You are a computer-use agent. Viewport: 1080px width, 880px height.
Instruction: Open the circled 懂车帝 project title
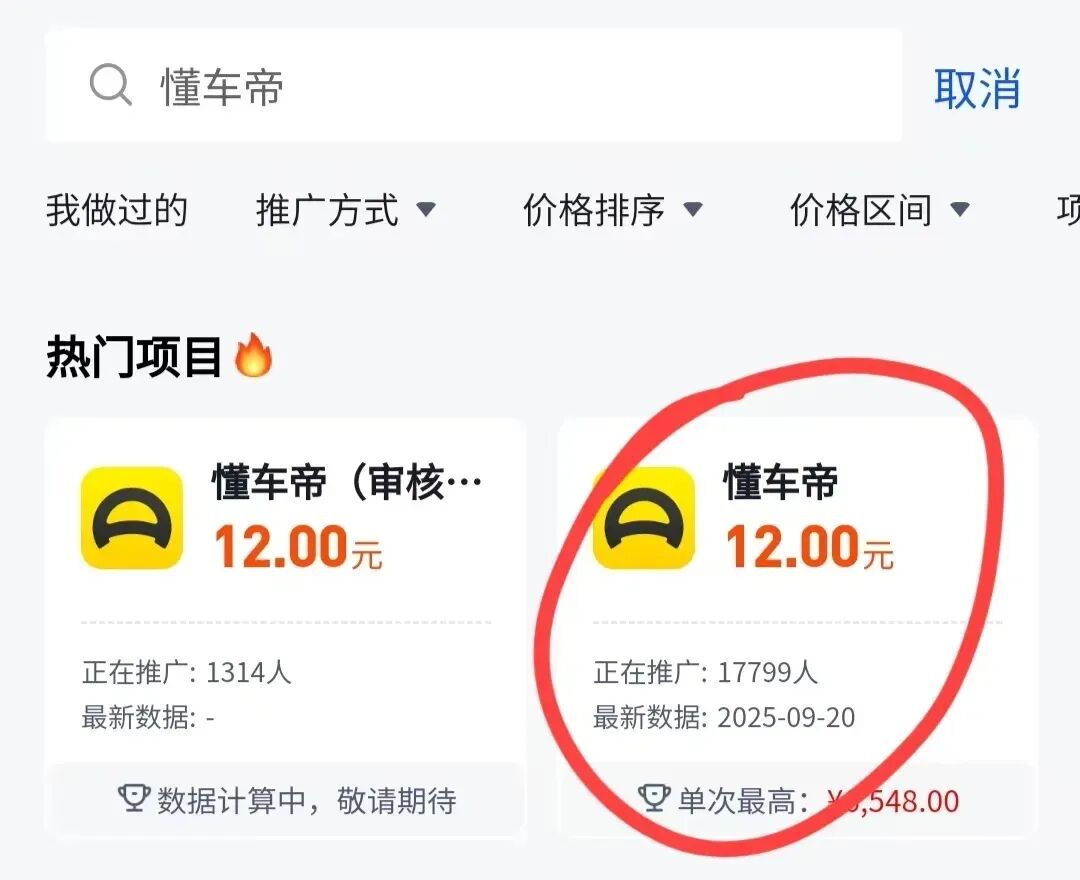click(781, 483)
